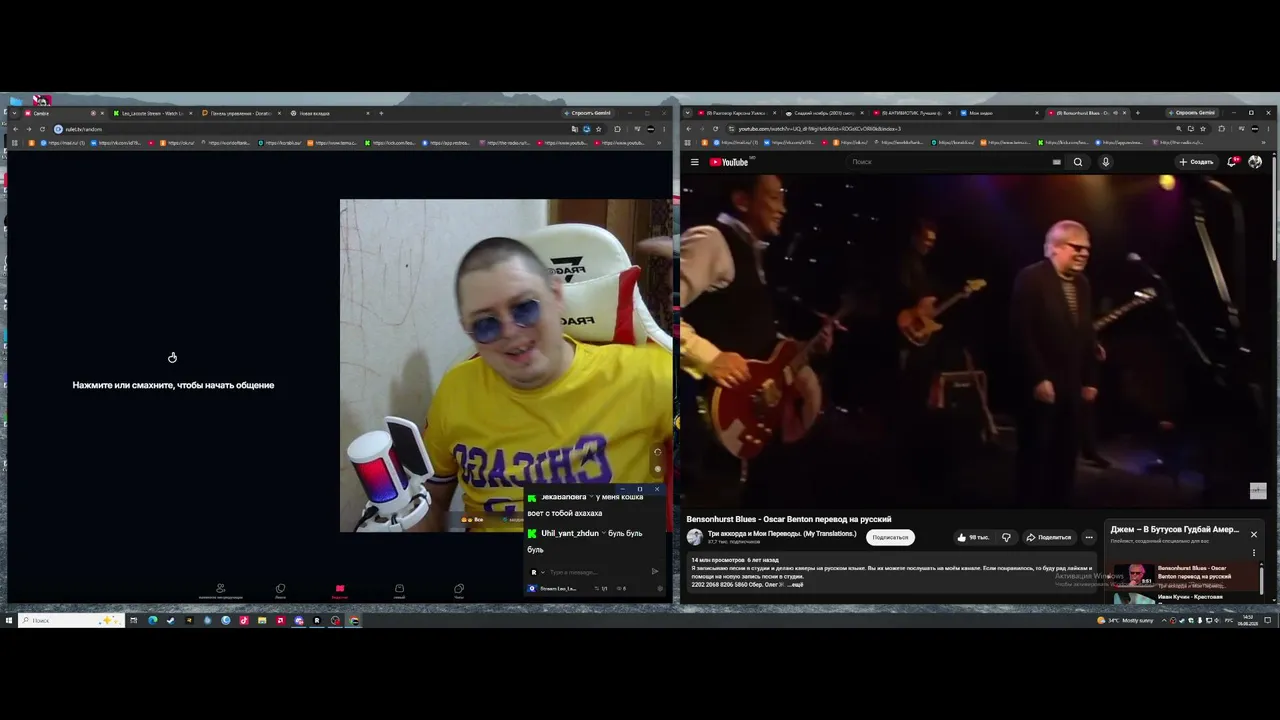Viewport: 1280px width, 720px height.
Task: Click 'Спросить Gemini' in the left window
Action: pos(588,113)
